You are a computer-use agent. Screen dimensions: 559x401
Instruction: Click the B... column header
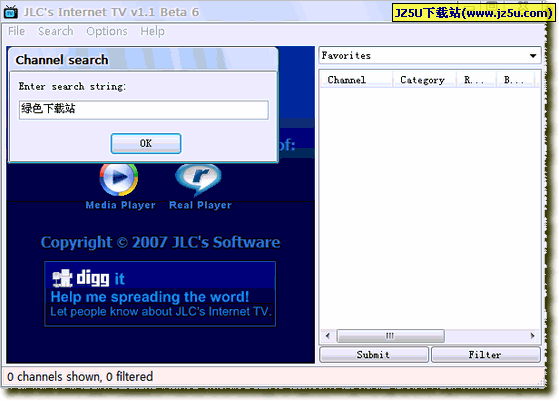pyautogui.click(x=515, y=80)
